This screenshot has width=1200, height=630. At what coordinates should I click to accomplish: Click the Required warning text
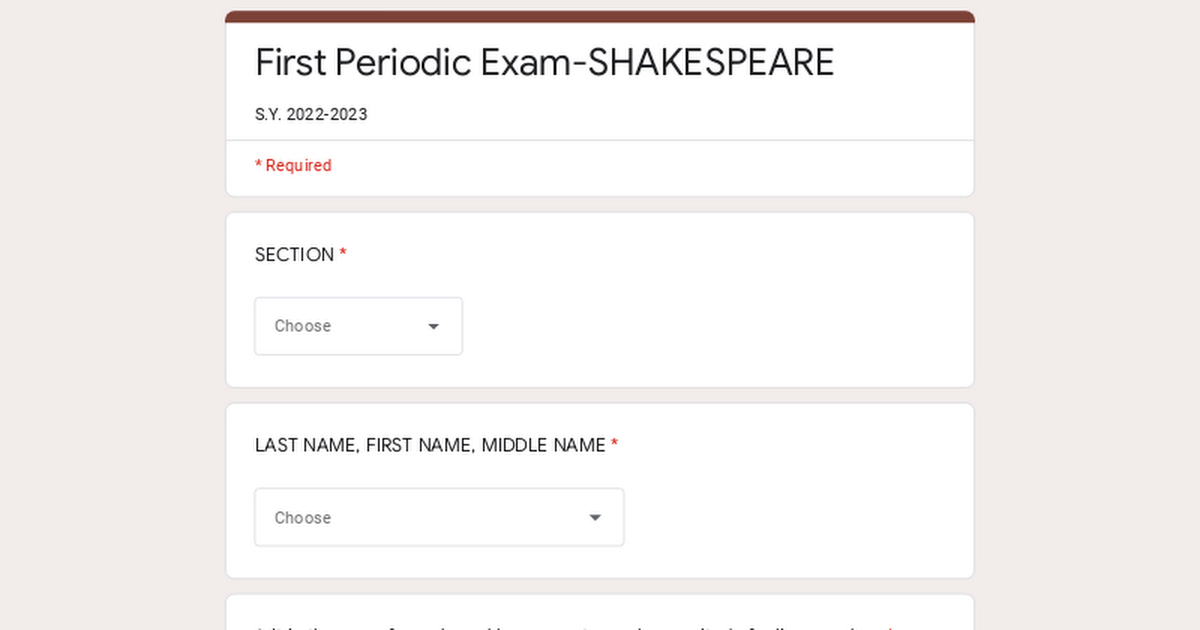coord(293,165)
